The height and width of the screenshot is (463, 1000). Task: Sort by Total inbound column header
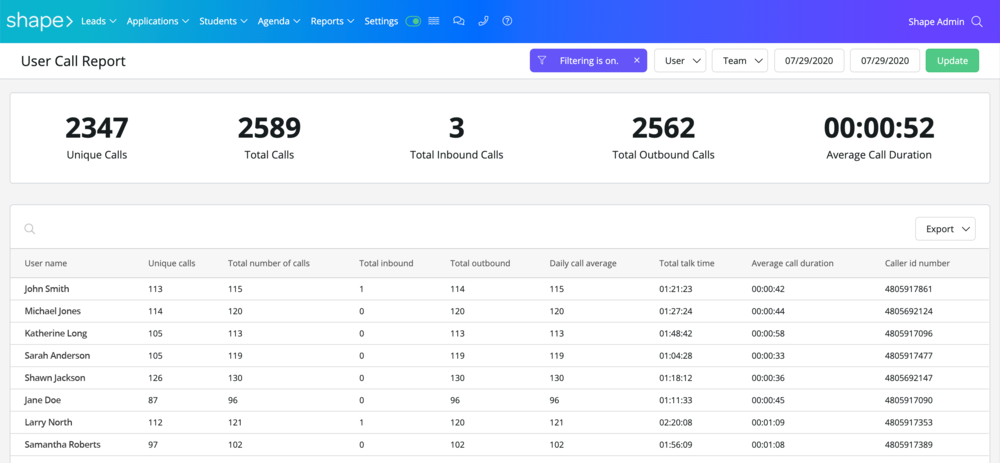[x=386, y=263]
